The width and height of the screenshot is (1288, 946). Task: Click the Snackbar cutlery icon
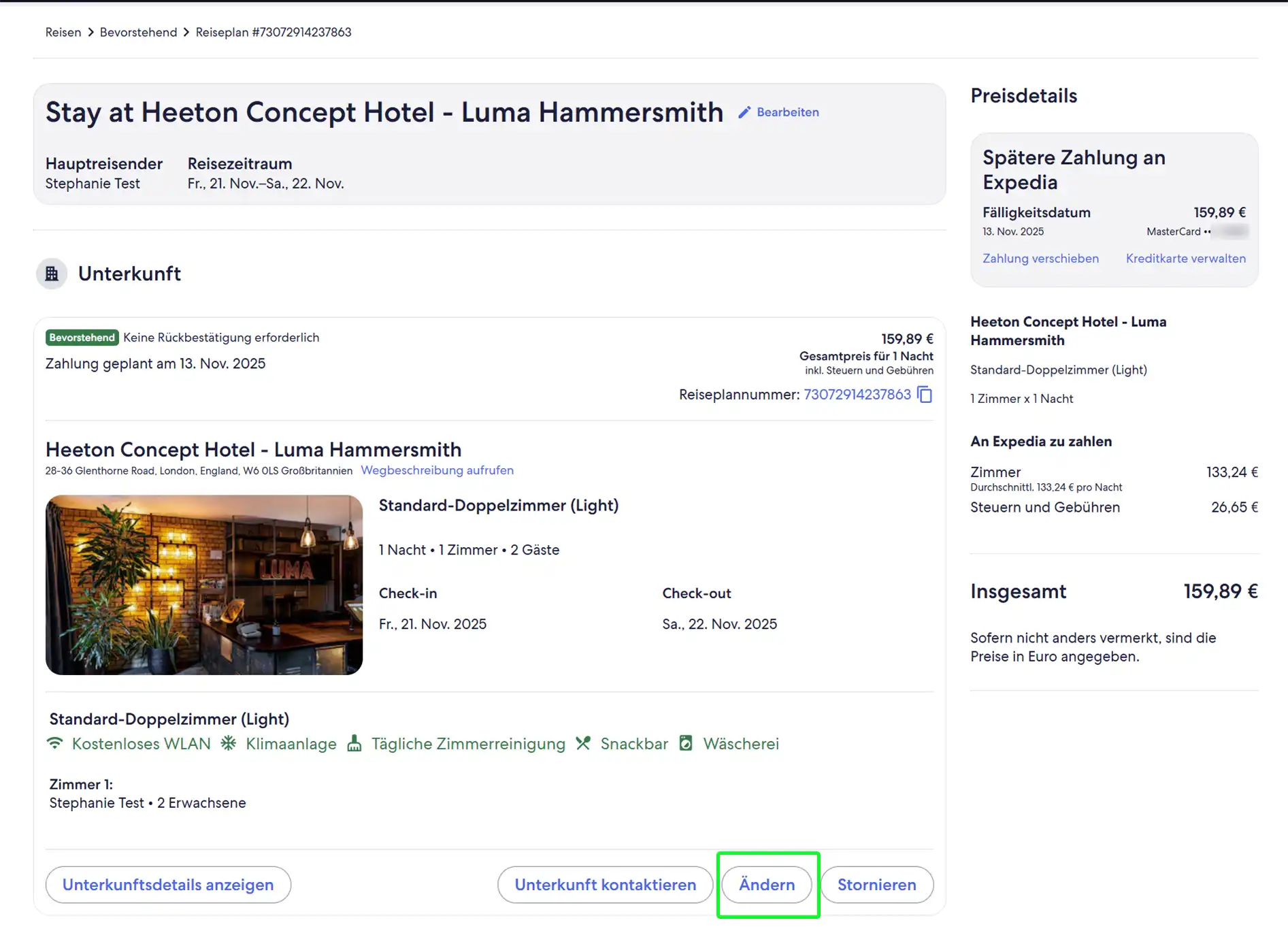[x=583, y=743]
